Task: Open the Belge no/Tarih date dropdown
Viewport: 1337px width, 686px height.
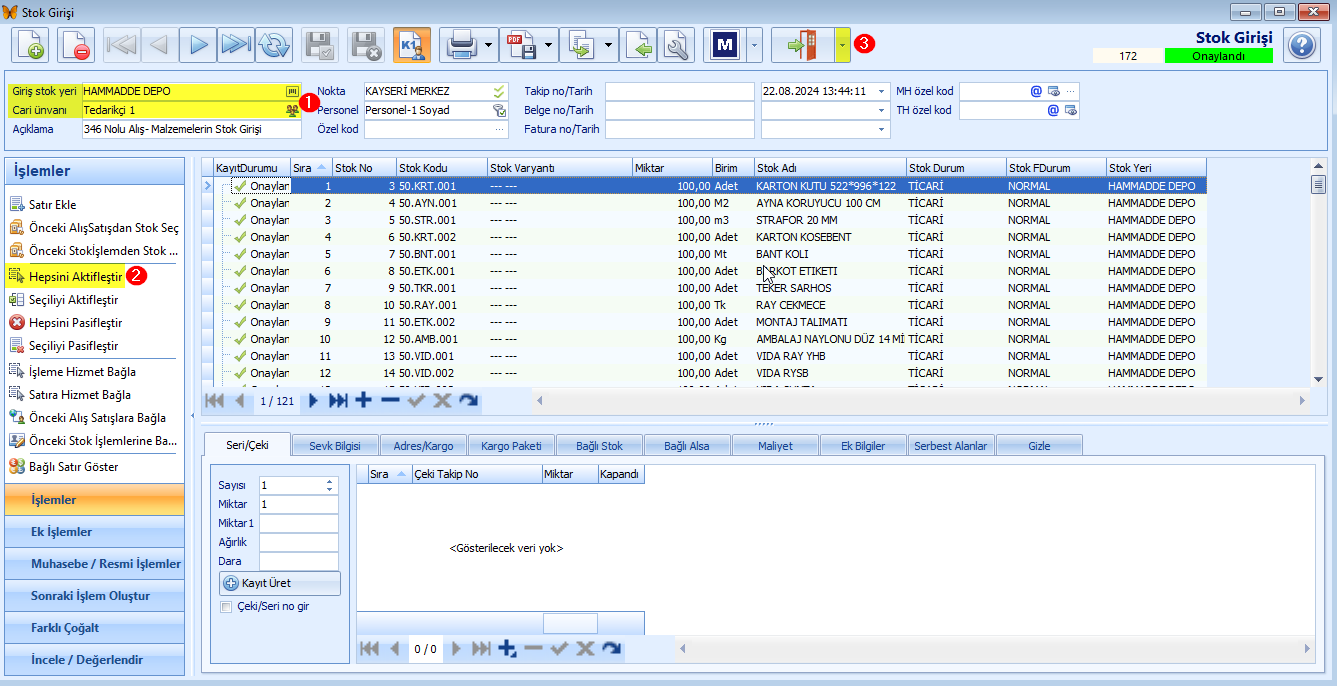Action: point(882,110)
